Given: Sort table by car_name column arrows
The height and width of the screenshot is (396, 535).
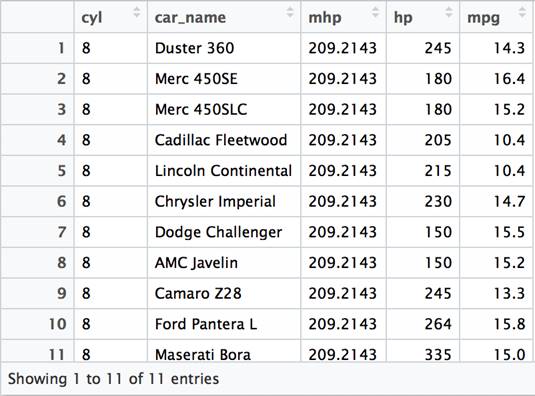Looking at the screenshot, I should pos(290,12).
